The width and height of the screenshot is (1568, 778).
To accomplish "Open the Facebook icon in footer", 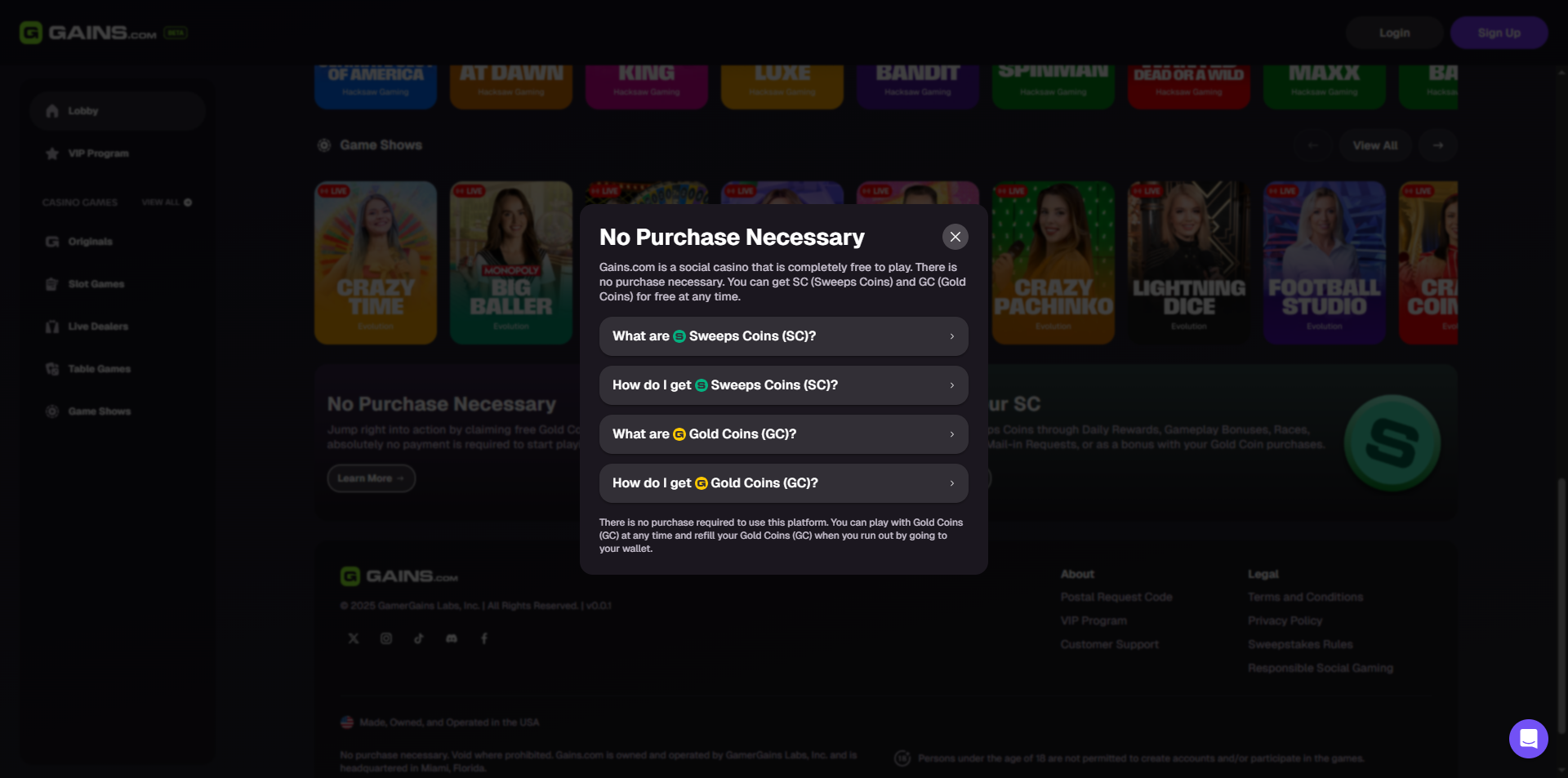I will tap(484, 638).
